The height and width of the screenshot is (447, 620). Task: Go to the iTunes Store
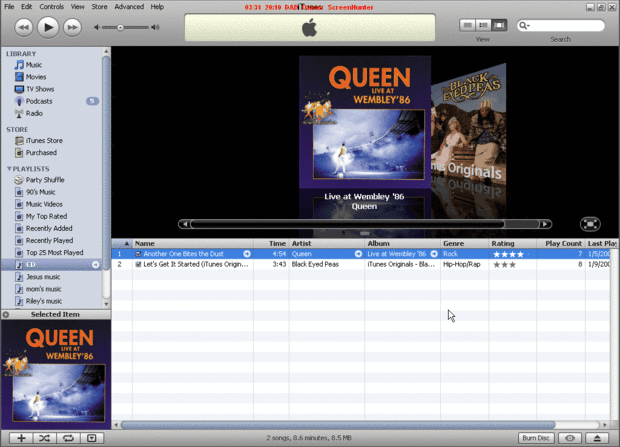pos(44,140)
